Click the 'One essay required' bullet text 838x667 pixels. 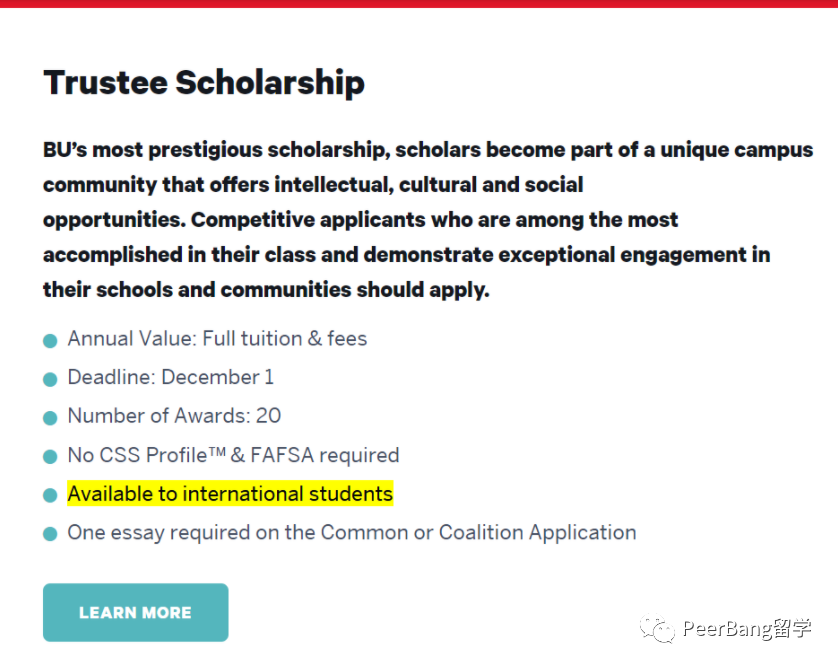(x=352, y=532)
